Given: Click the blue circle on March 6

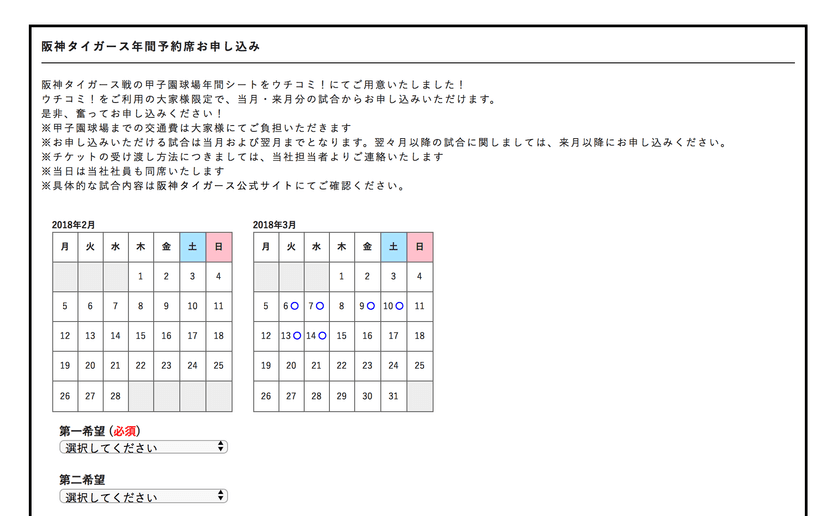Looking at the screenshot, I should [294, 306].
